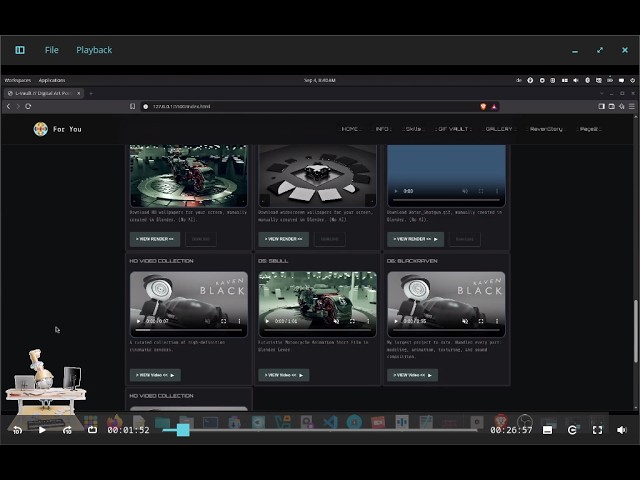
Task: Reload the page with the refresh icon
Action: click(28, 107)
